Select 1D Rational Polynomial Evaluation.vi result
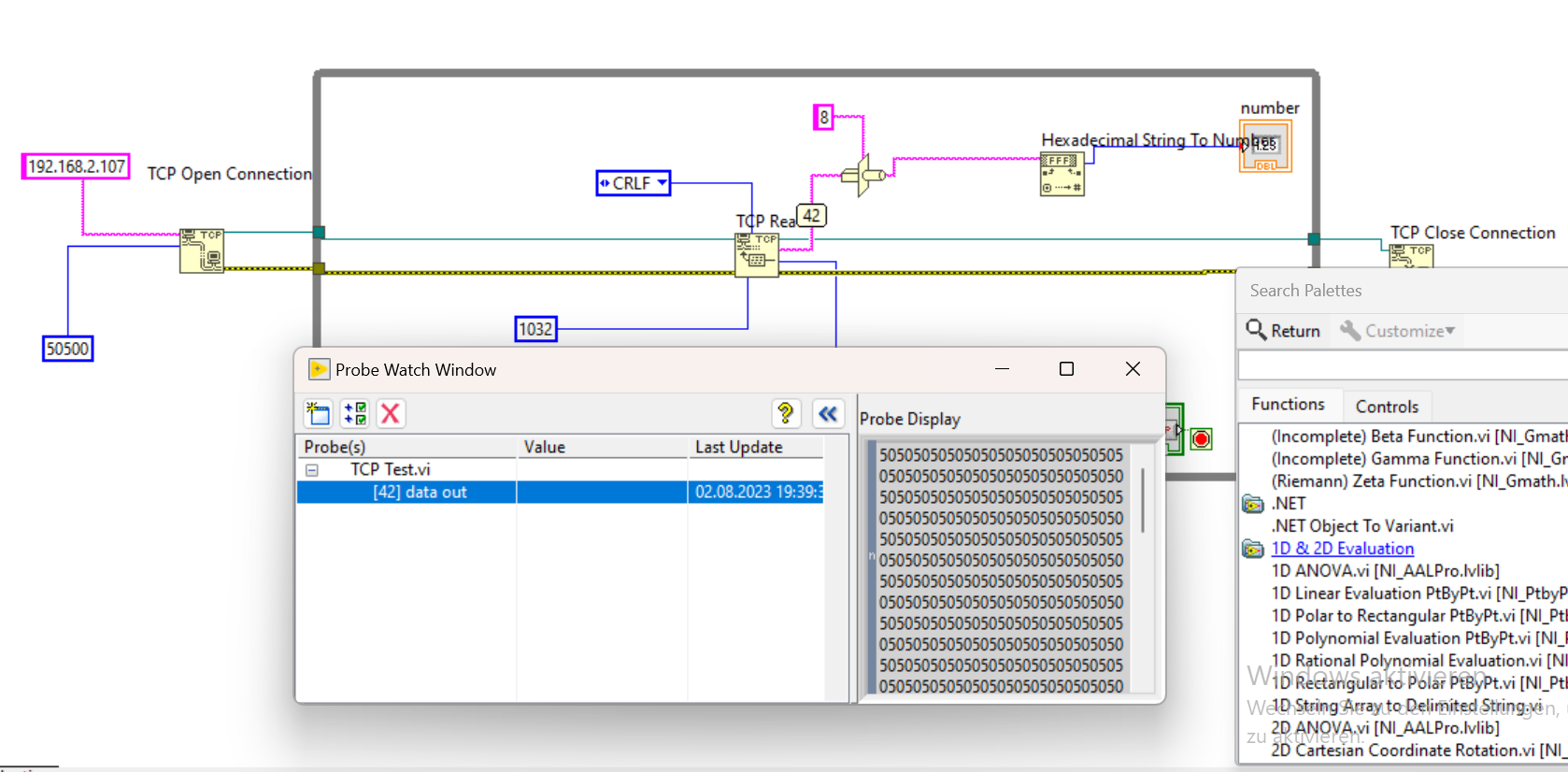 click(x=1418, y=661)
